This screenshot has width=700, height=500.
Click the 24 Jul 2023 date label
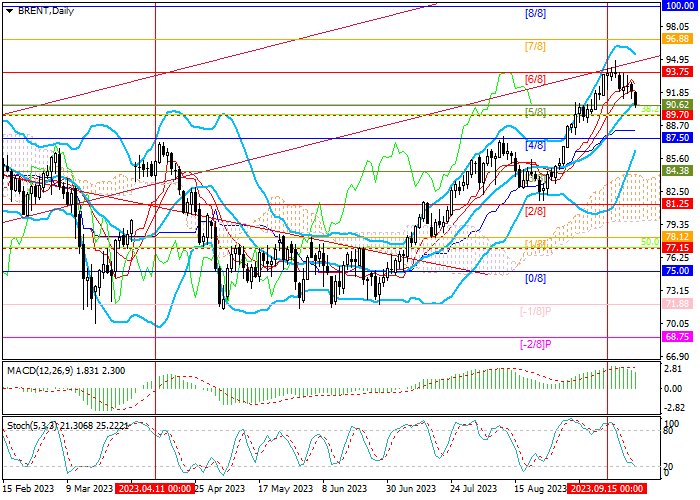(x=473, y=488)
